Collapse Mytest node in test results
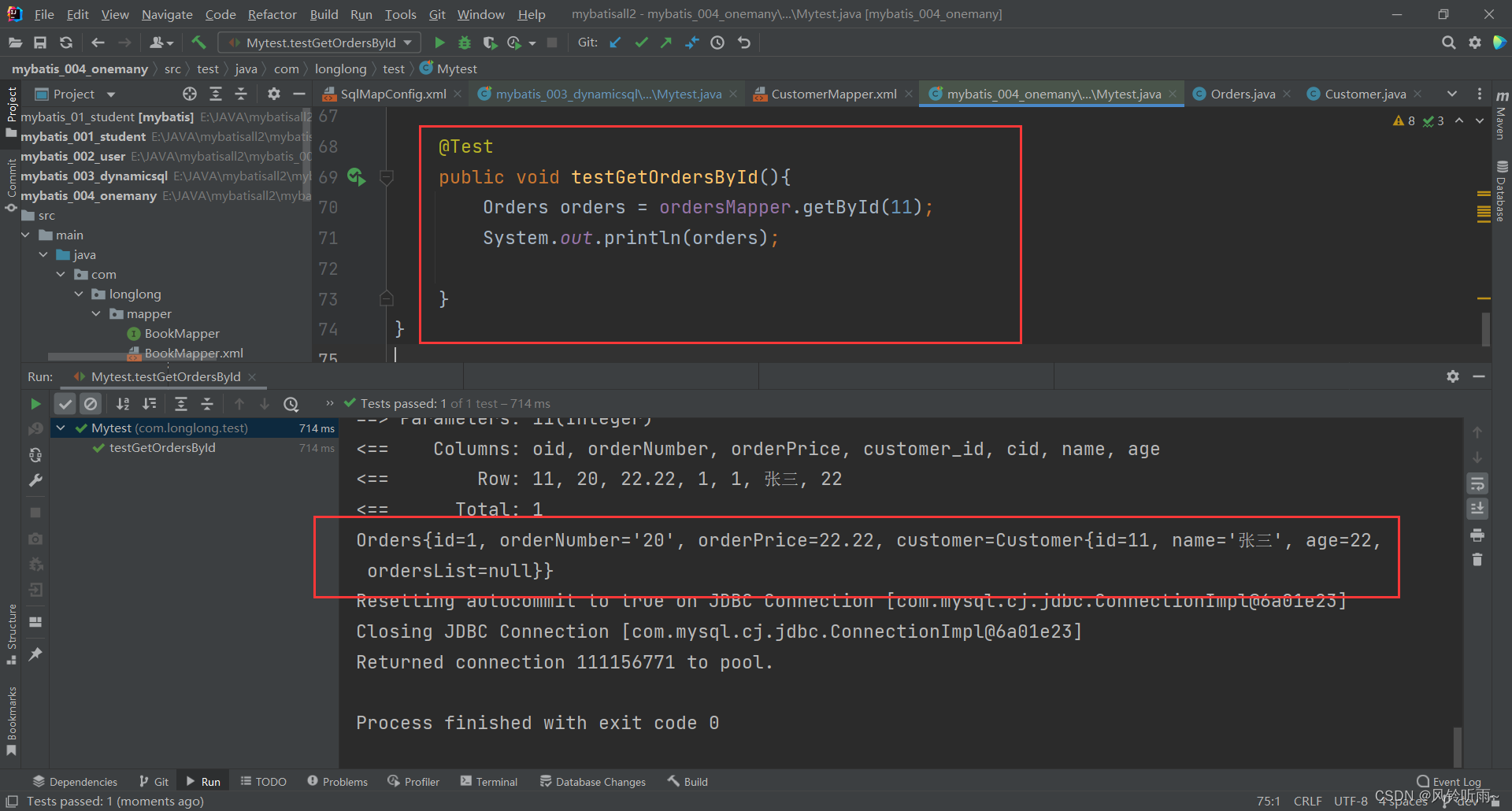This screenshot has height=811, width=1512. pos(61,428)
